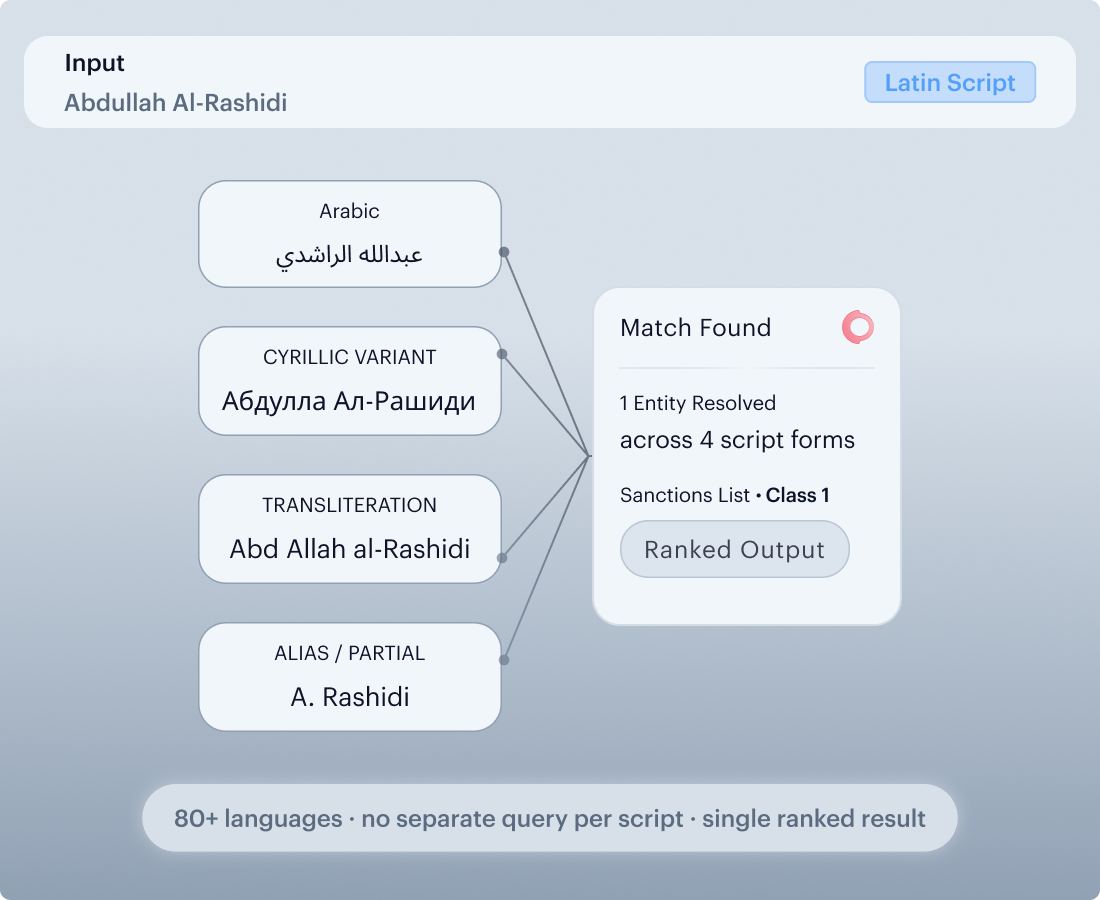Click the Latin Script badge

pyautogui.click(x=949, y=82)
